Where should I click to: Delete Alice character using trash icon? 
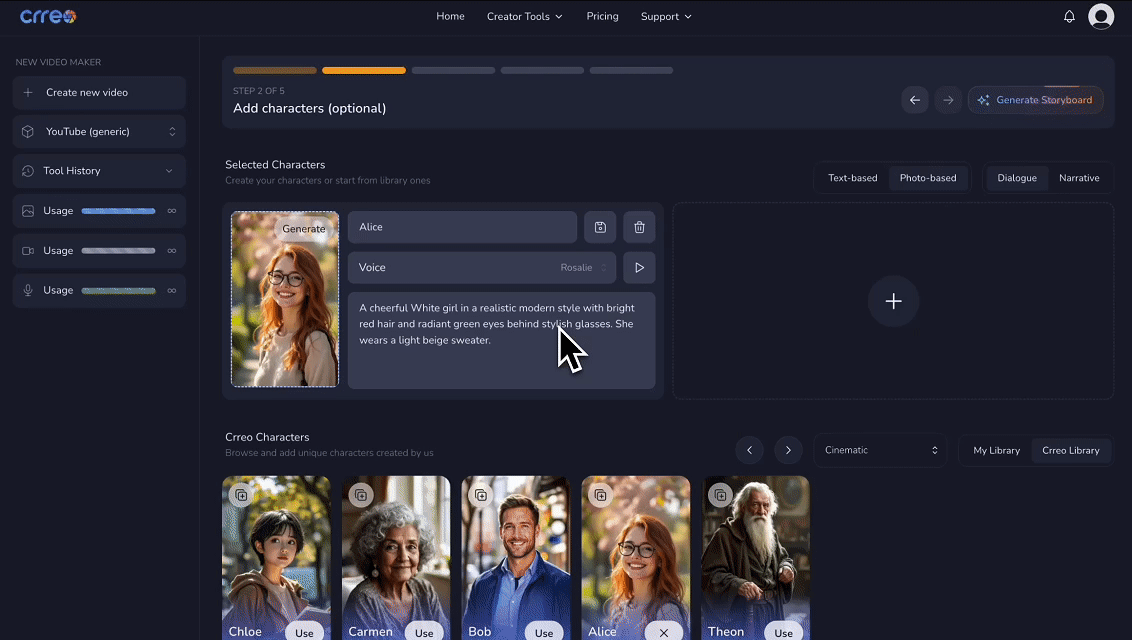tap(639, 227)
